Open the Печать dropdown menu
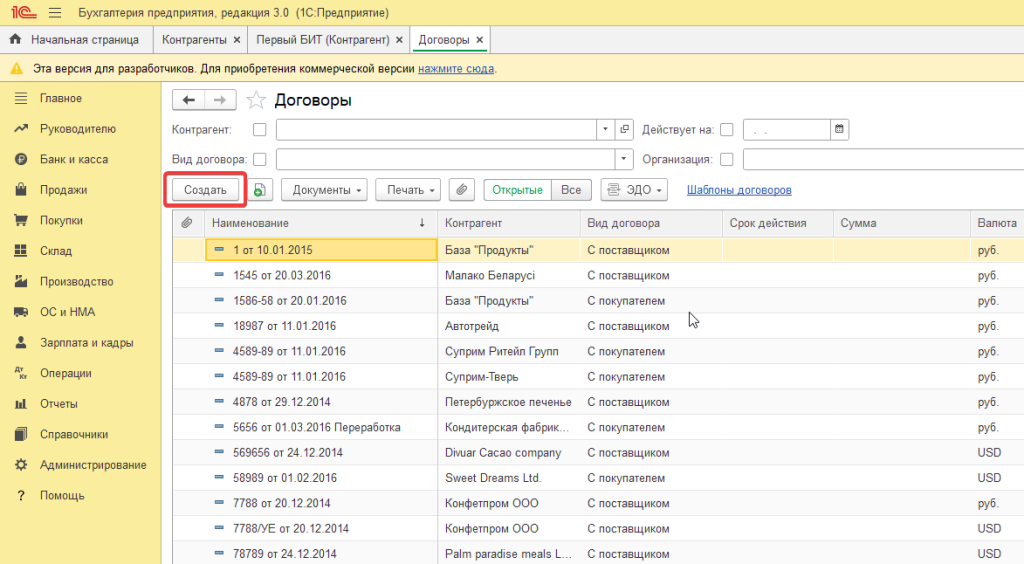1024x564 pixels. click(x=408, y=190)
